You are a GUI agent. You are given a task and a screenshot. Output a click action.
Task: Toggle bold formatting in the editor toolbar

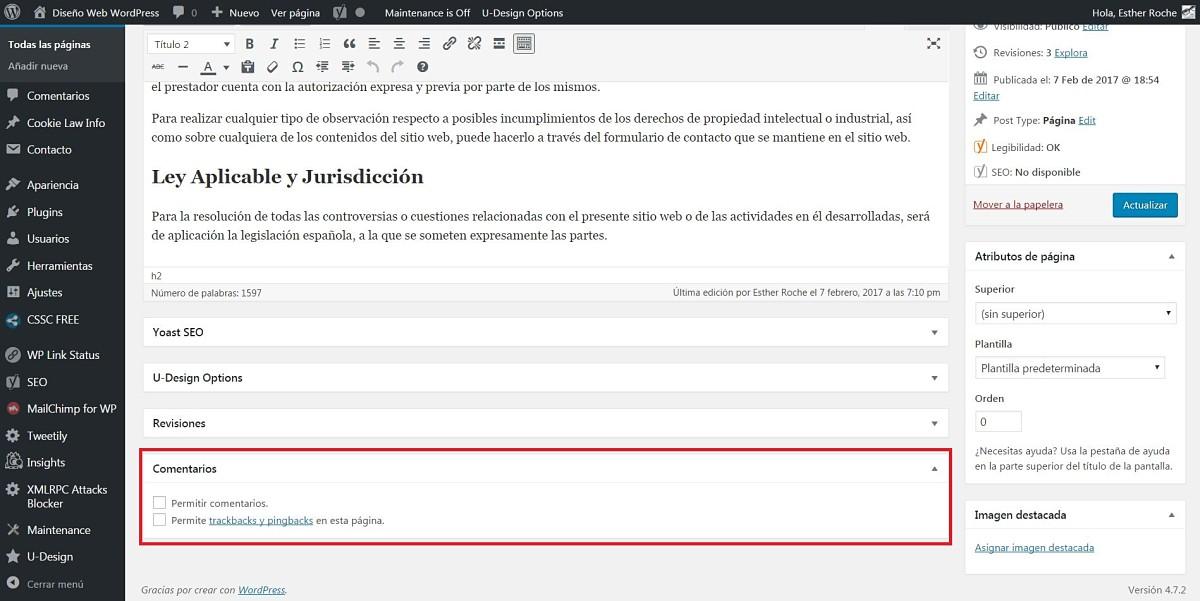click(x=249, y=43)
